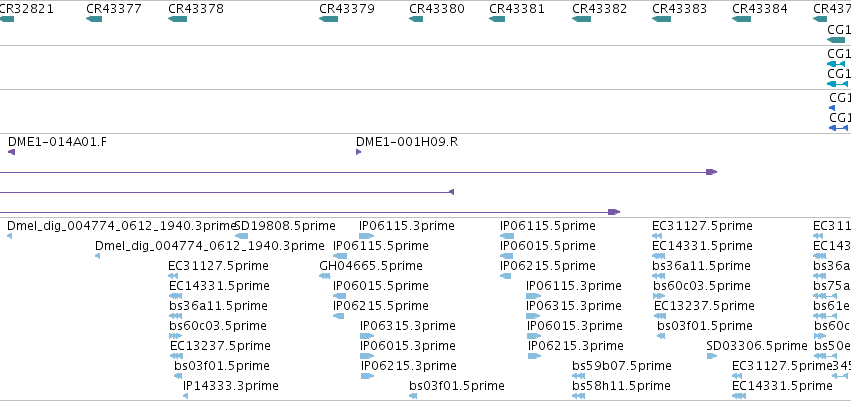Click IP06115.3prime label right of SD19808.5prime
The image size is (851, 401).
pyautogui.click(x=407, y=226)
